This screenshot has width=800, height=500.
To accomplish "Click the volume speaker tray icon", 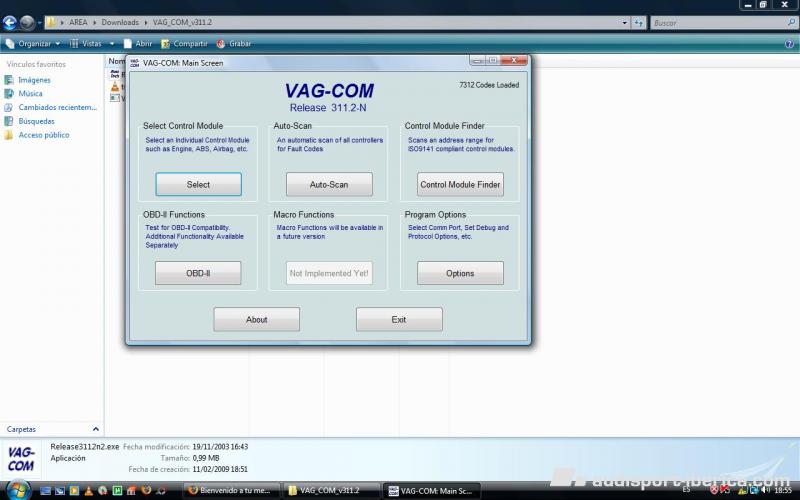I will click(765, 490).
